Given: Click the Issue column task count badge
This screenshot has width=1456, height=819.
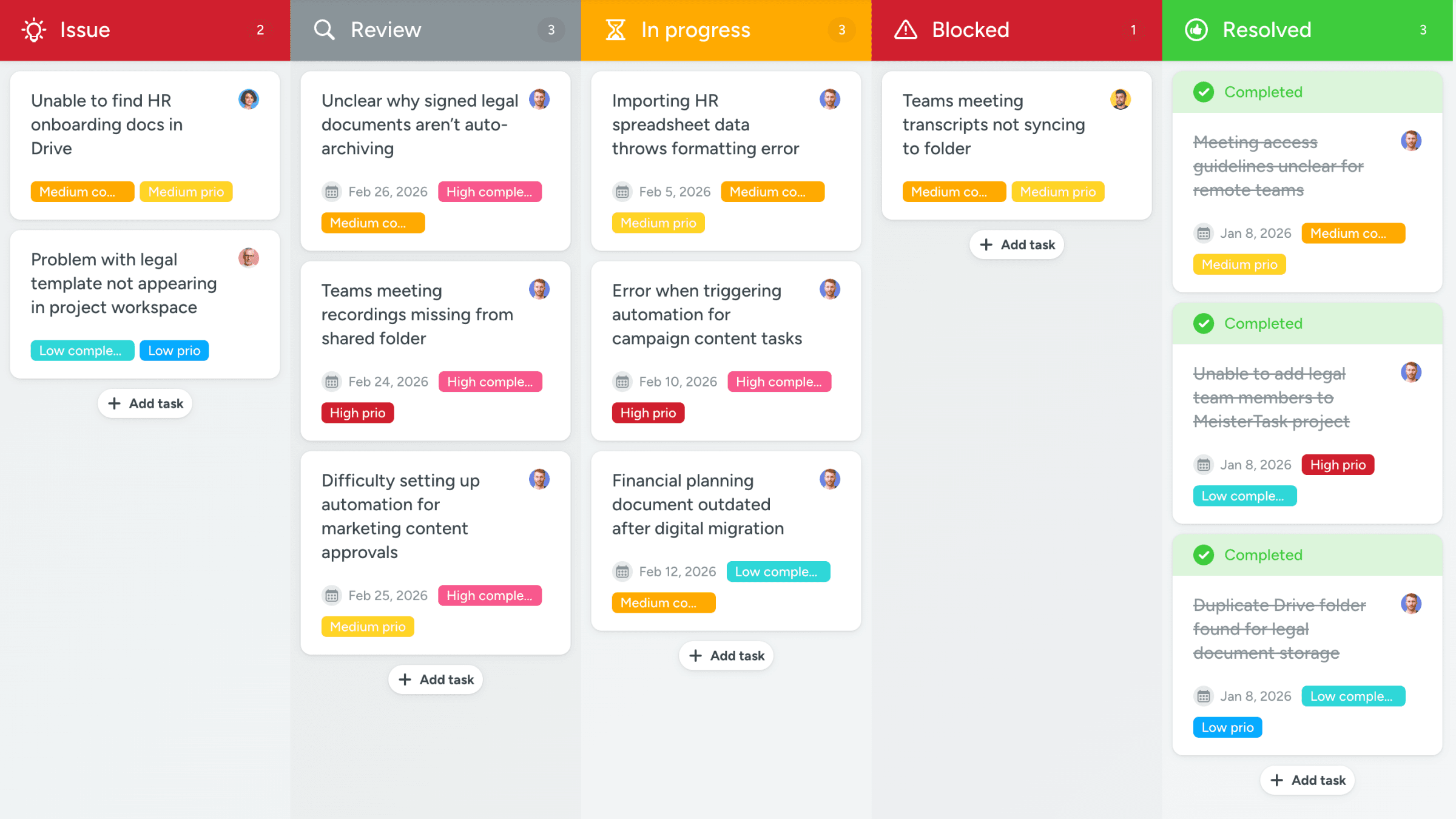Looking at the screenshot, I should point(260,30).
